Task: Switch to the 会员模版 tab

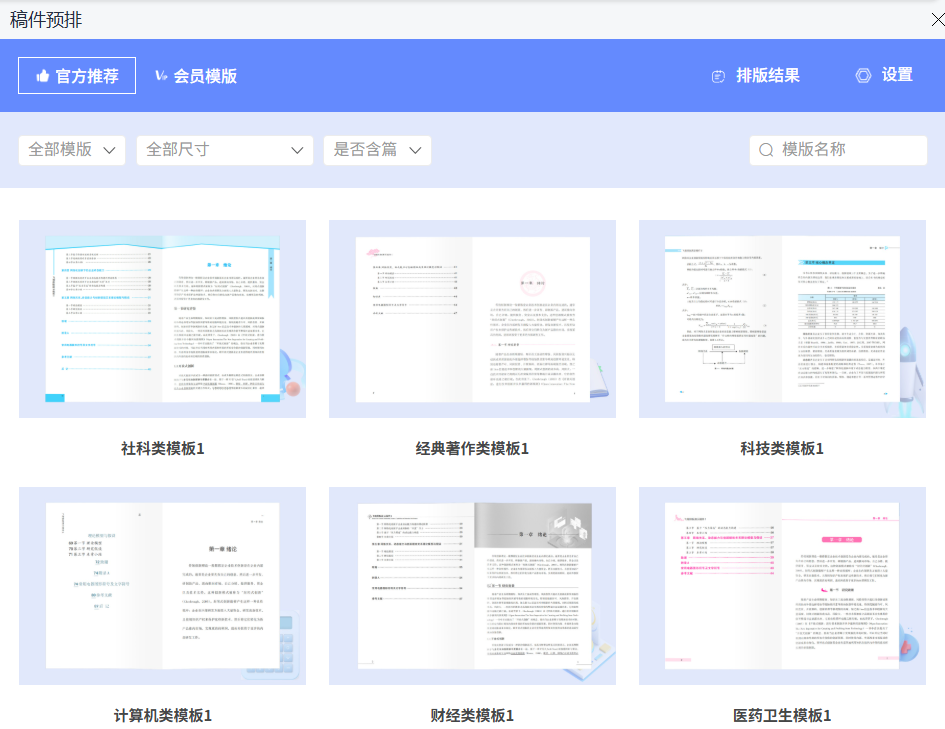Action: (x=195, y=73)
